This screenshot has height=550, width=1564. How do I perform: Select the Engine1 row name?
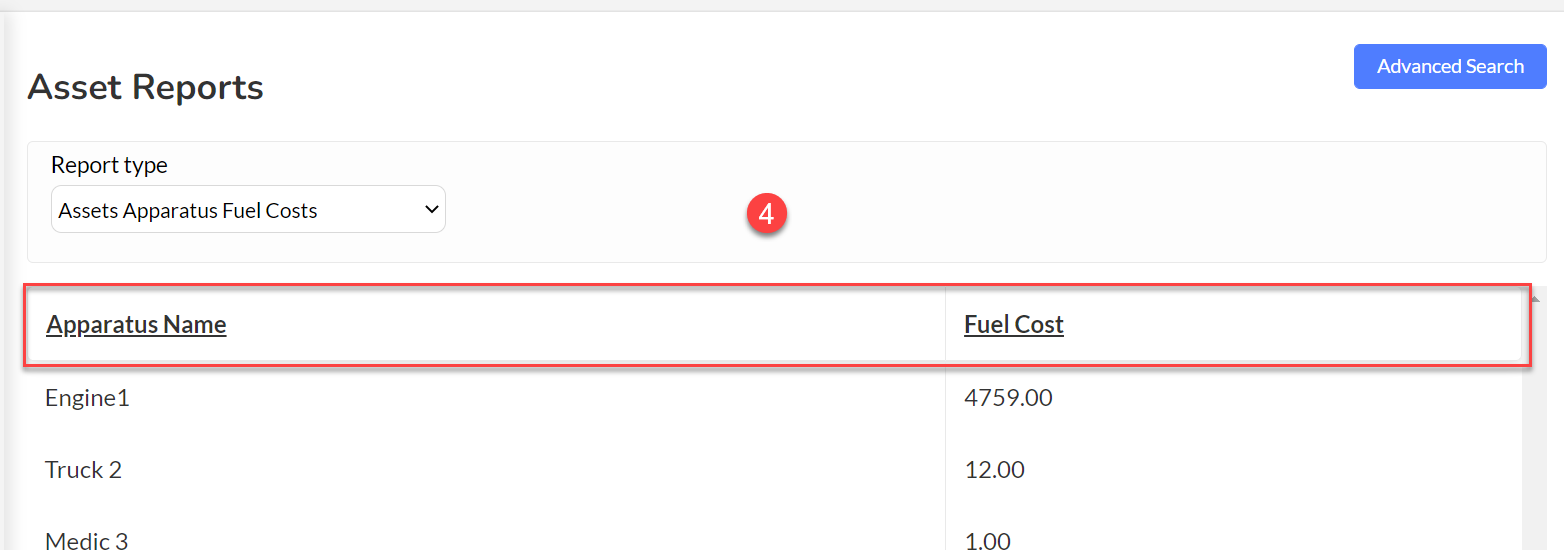coord(88,398)
